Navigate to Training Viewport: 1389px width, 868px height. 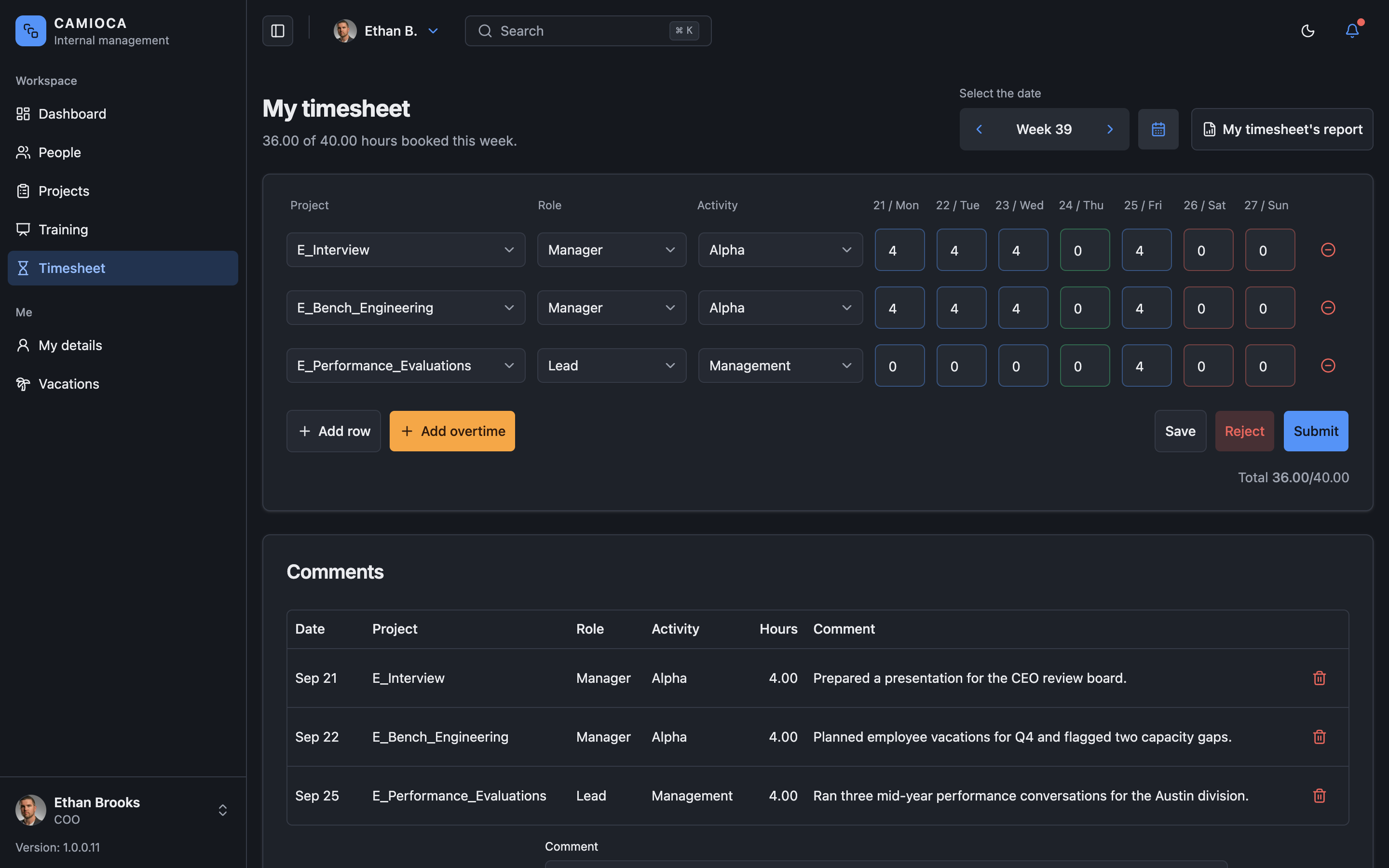coord(123,230)
